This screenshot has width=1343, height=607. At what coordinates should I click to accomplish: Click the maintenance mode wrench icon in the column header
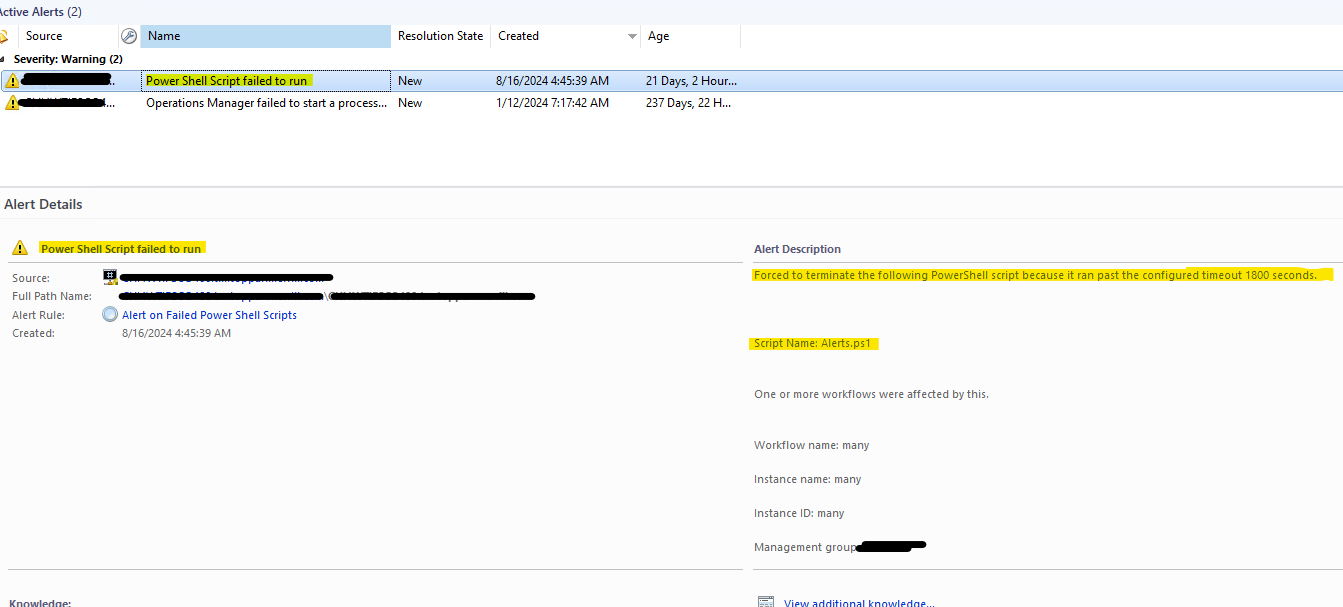click(129, 35)
